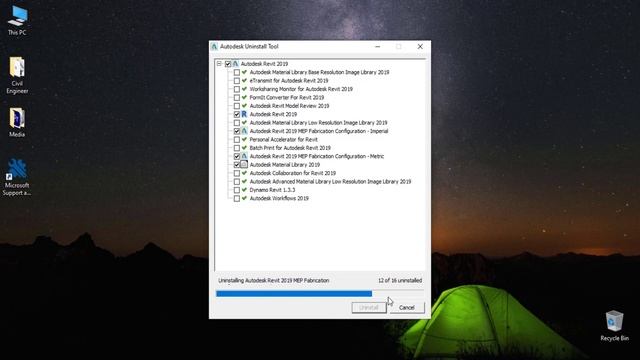The image size is (640, 360).
Task: Open the Recycle Bin icon
Action: point(614,326)
